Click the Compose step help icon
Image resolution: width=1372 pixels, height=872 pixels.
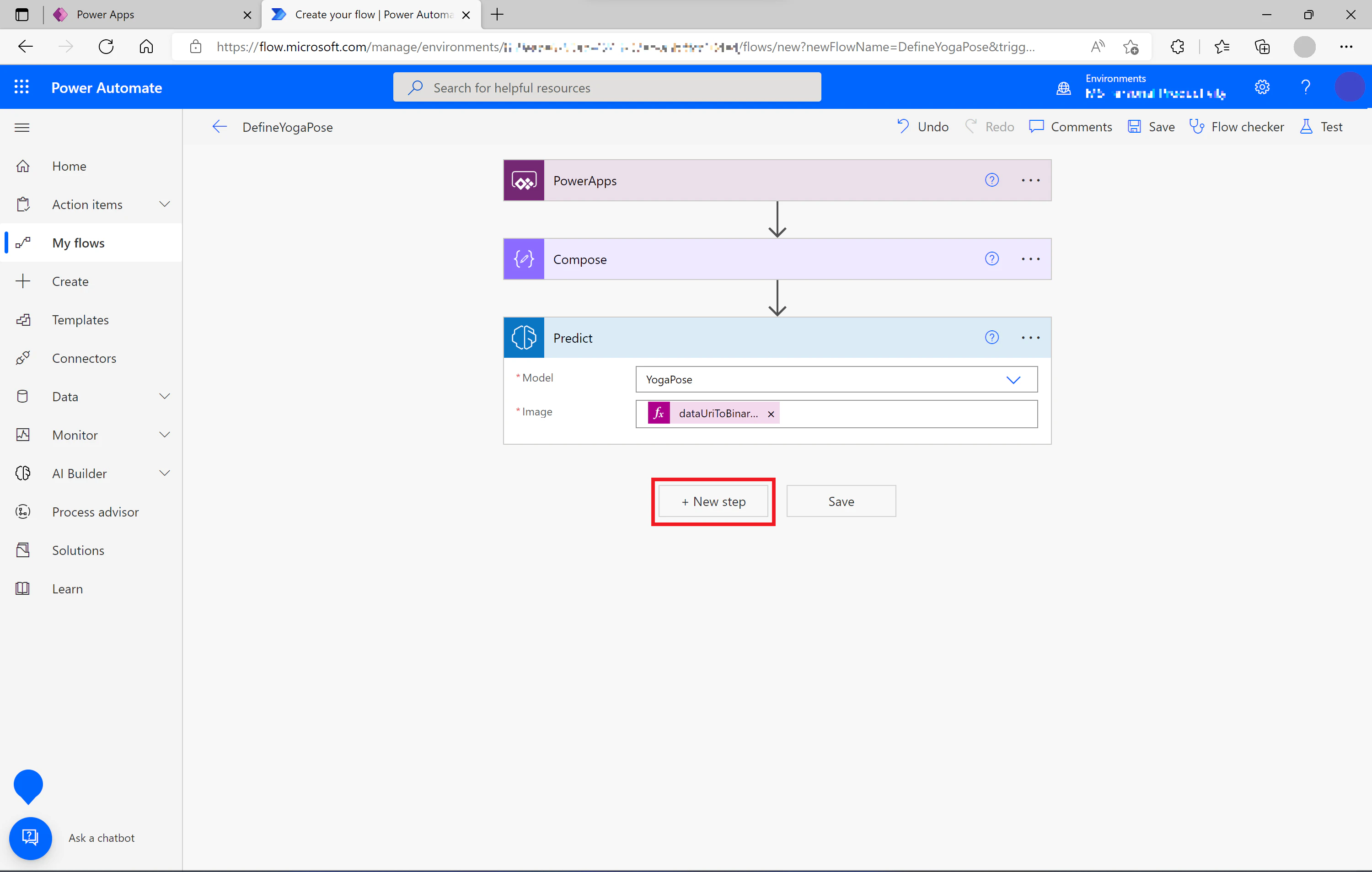(x=991, y=259)
